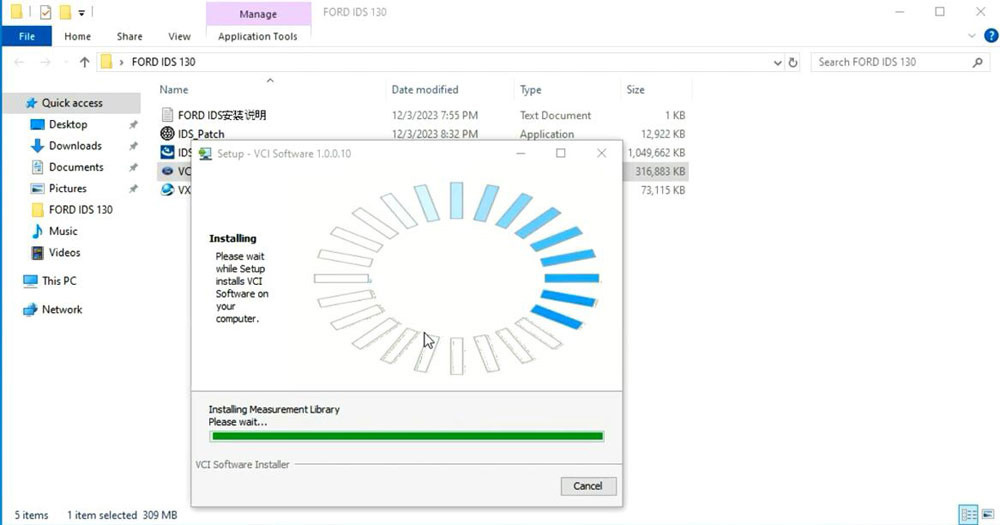Toggle the properties checkmark in quick access toolbar
The height and width of the screenshot is (525, 1000).
click(x=45, y=12)
